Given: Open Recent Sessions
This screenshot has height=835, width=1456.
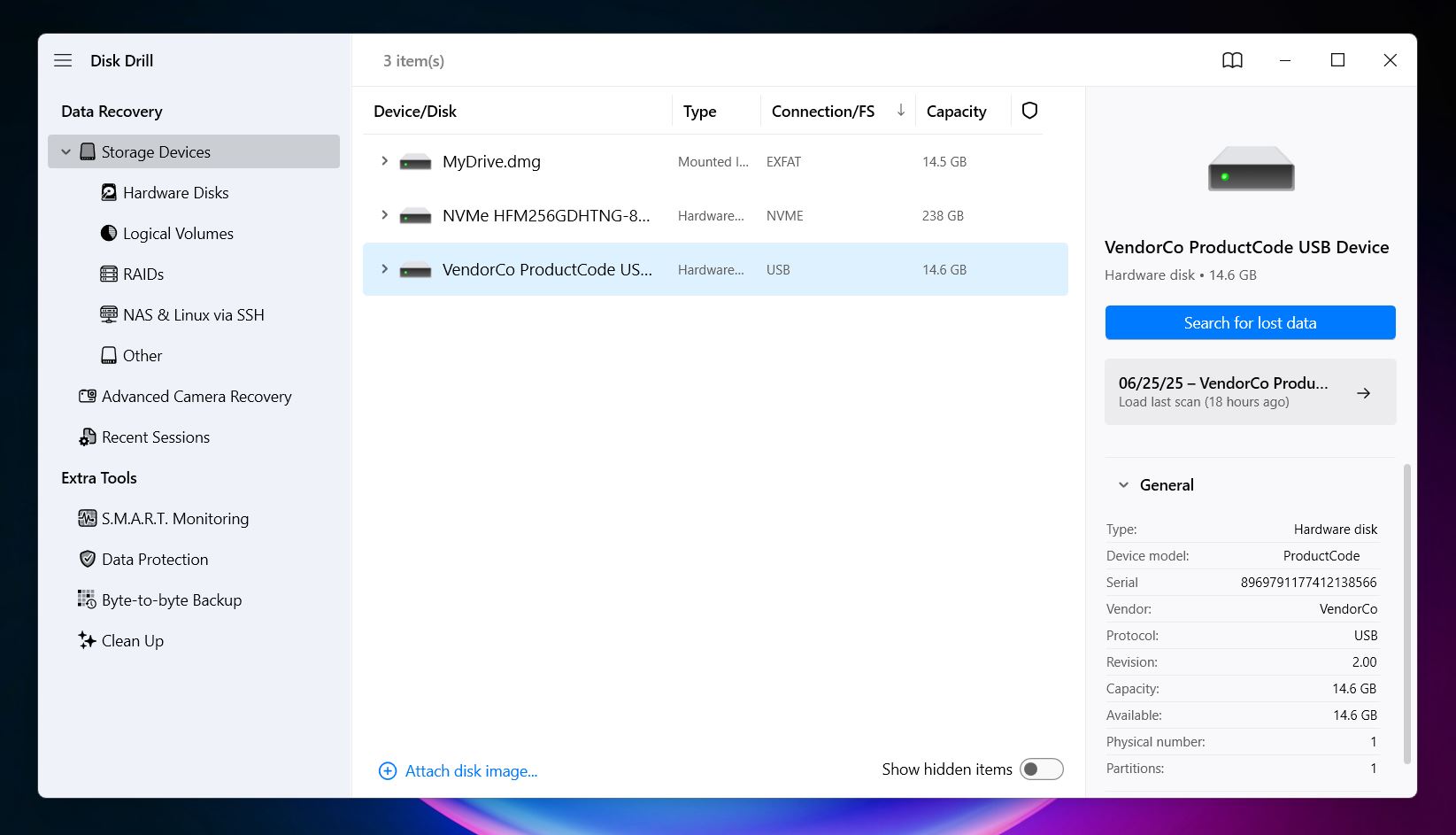Looking at the screenshot, I should [156, 437].
